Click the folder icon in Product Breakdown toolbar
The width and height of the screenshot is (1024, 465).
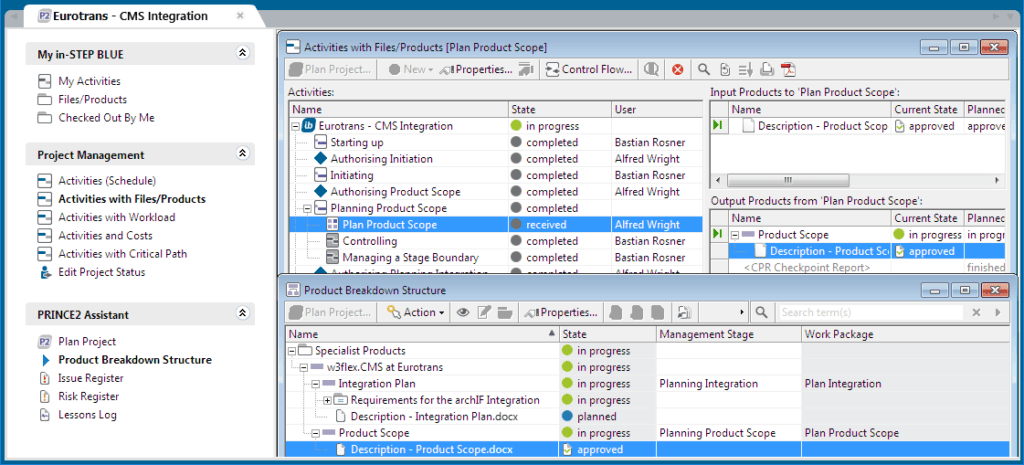pyautogui.click(x=504, y=312)
